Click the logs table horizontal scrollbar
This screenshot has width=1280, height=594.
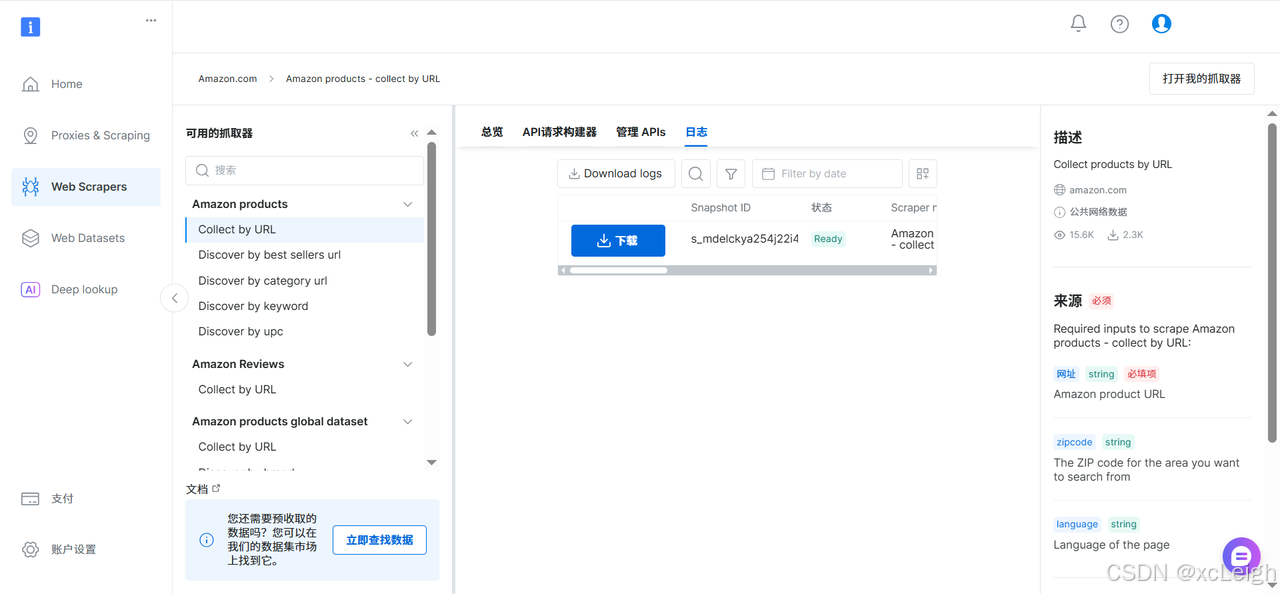click(x=618, y=270)
